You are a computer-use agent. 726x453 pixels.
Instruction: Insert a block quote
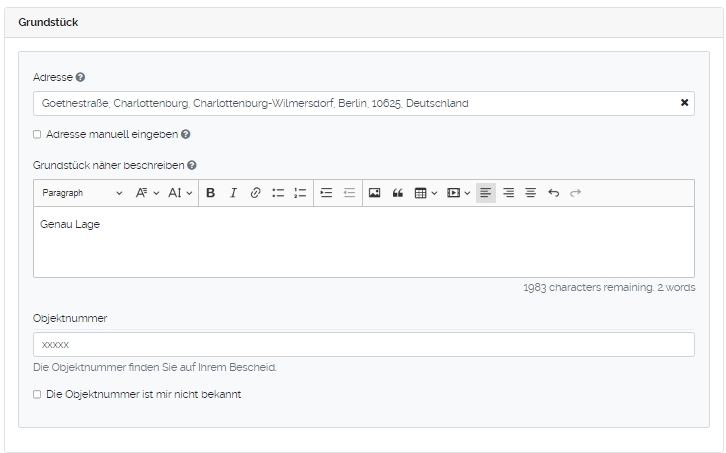(397, 193)
